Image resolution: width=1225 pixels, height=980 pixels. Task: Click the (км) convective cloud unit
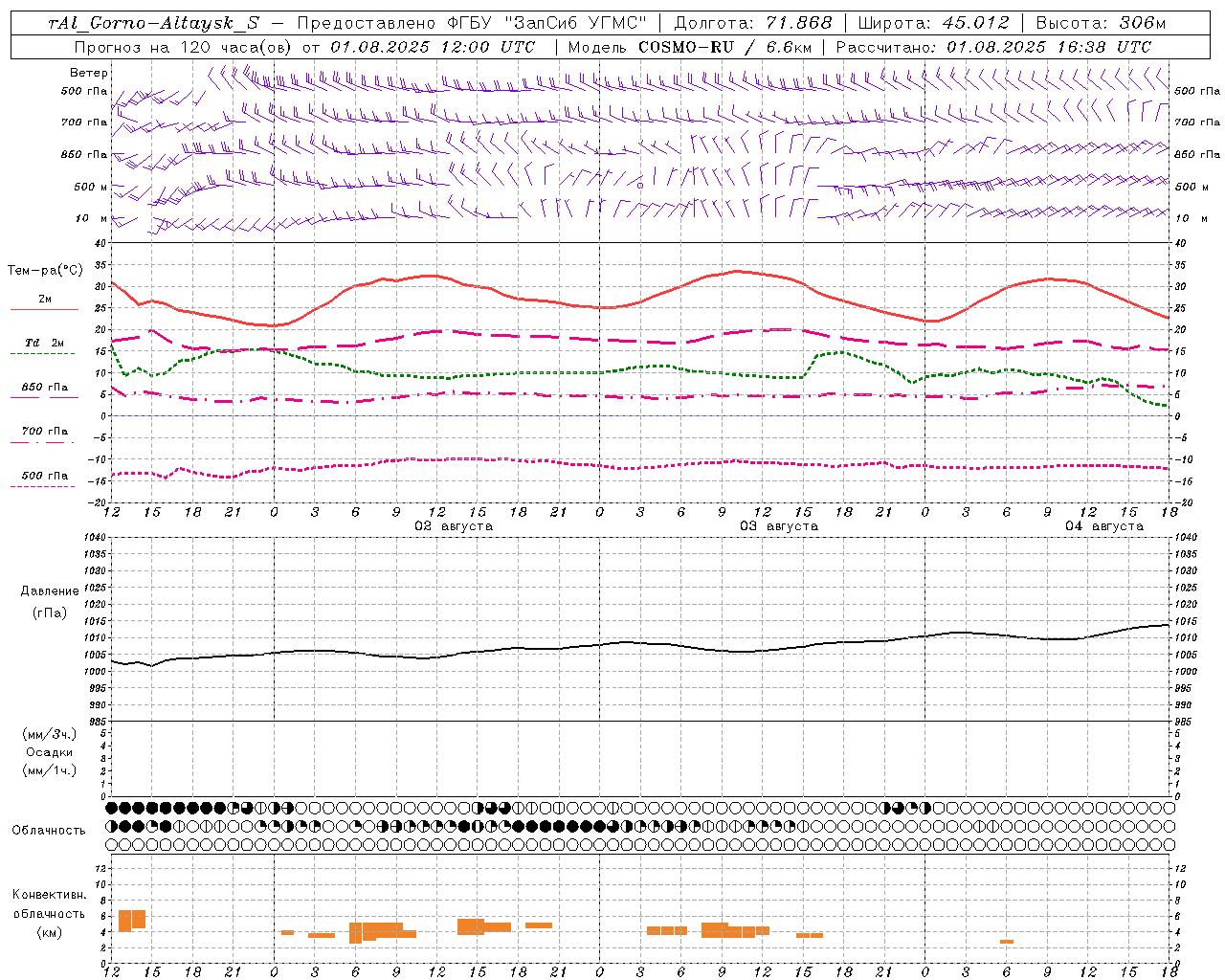[49, 932]
